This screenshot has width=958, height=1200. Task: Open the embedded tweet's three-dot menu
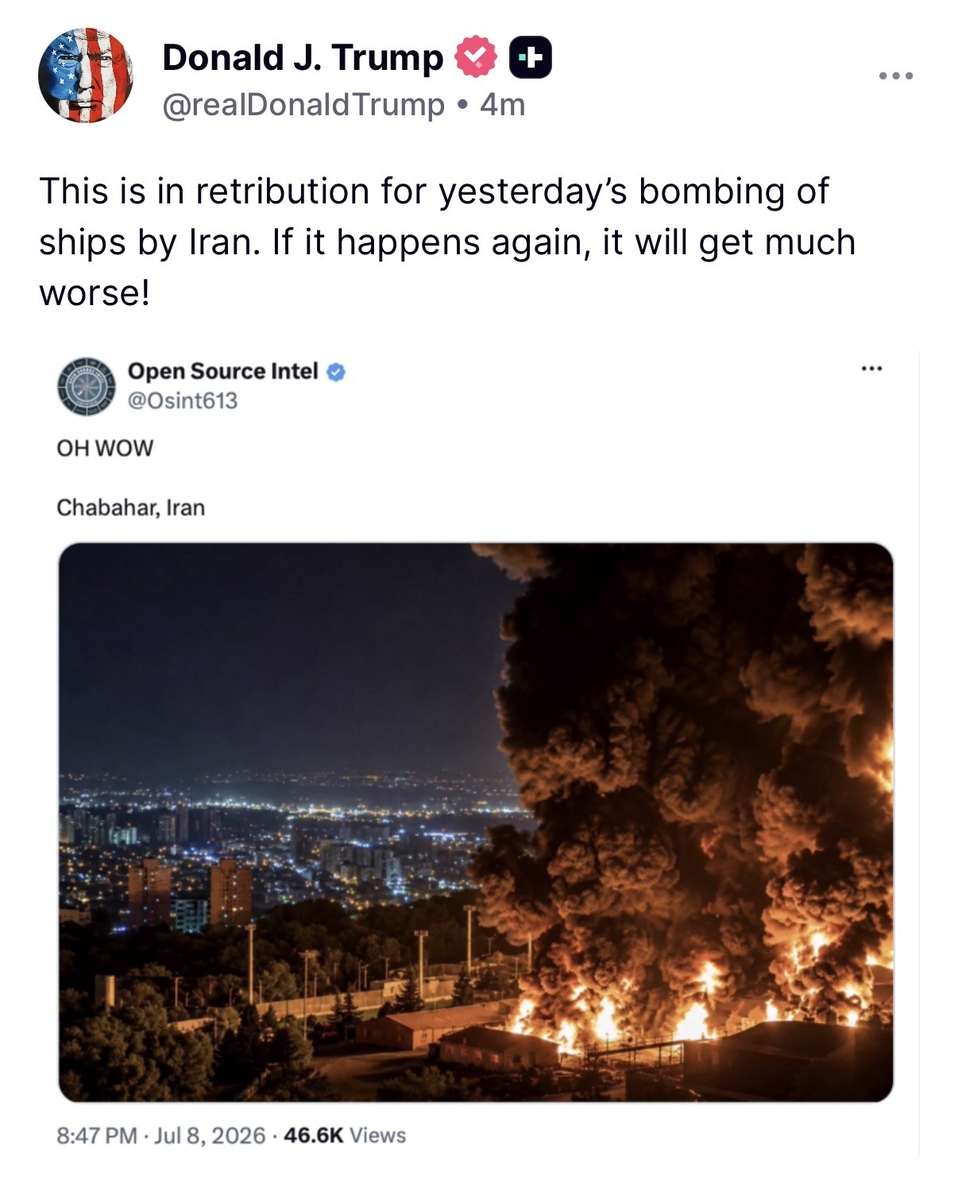click(x=872, y=369)
